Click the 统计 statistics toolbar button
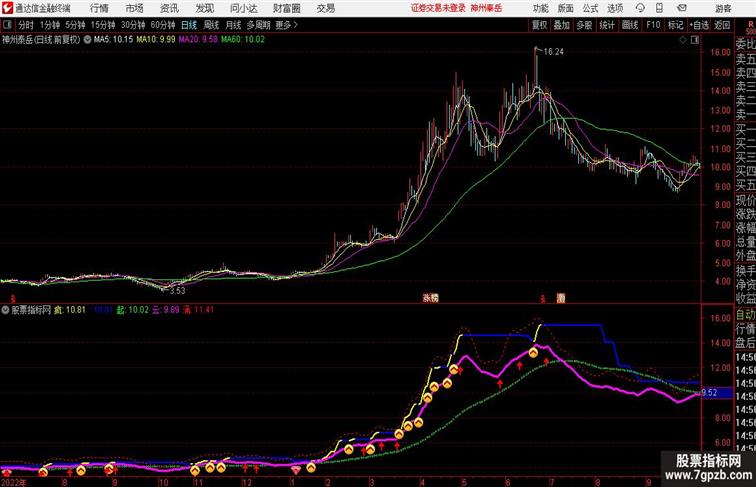Screen dimensions: 756x487 (x=607, y=25)
